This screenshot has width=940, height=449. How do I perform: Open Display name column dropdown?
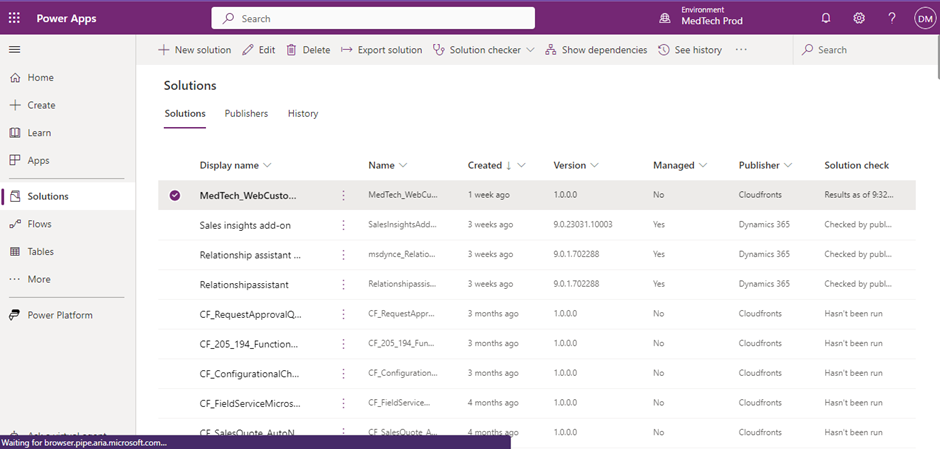click(x=267, y=165)
